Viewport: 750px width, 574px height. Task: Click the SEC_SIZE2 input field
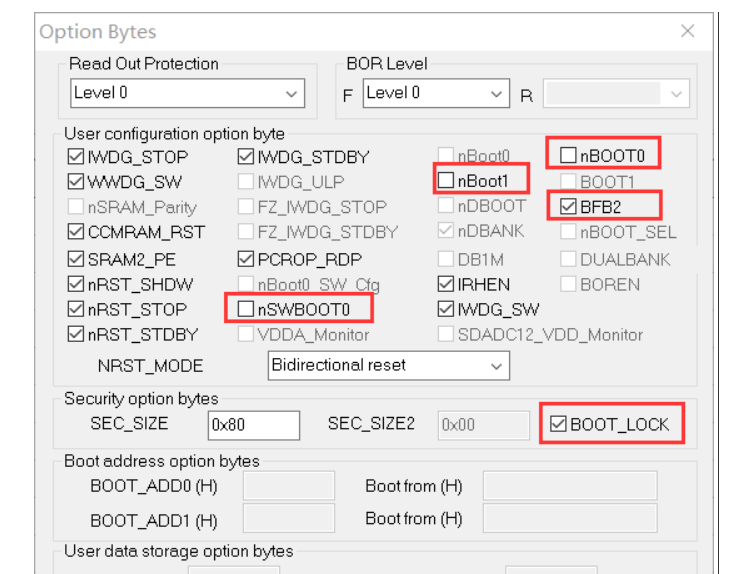click(x=484, y=425)
